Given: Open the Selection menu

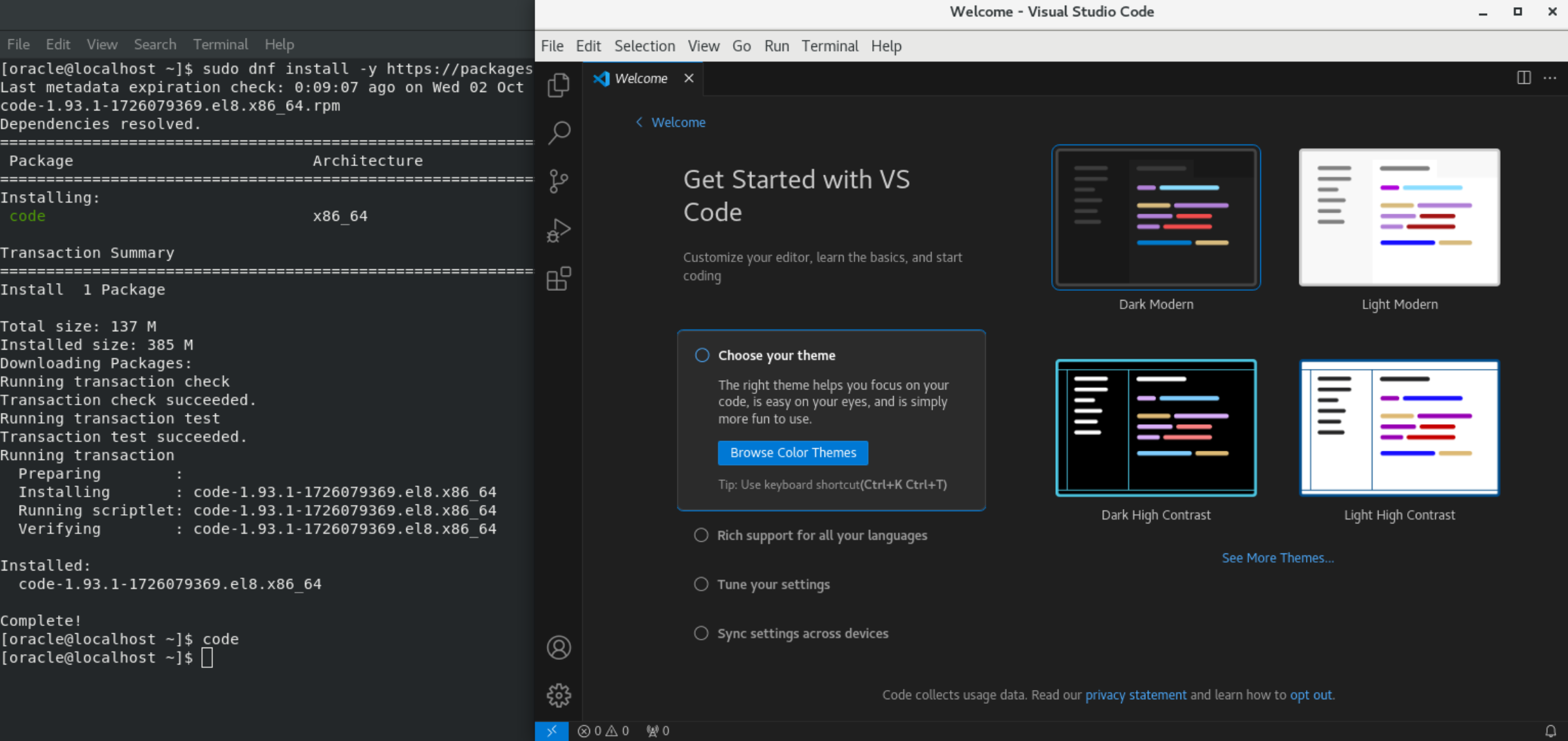Looking at the screenshot, I should click(x=644, y=46).
